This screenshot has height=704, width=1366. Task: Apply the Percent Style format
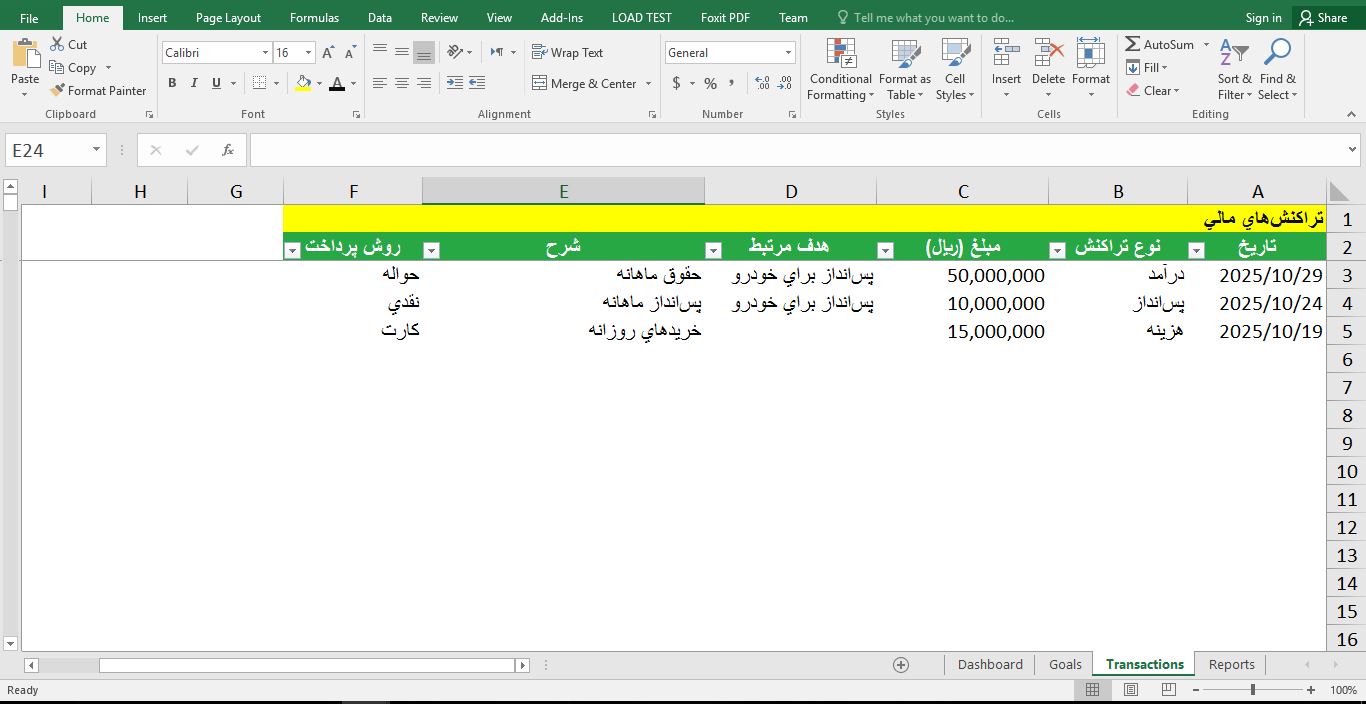[710, 84]
